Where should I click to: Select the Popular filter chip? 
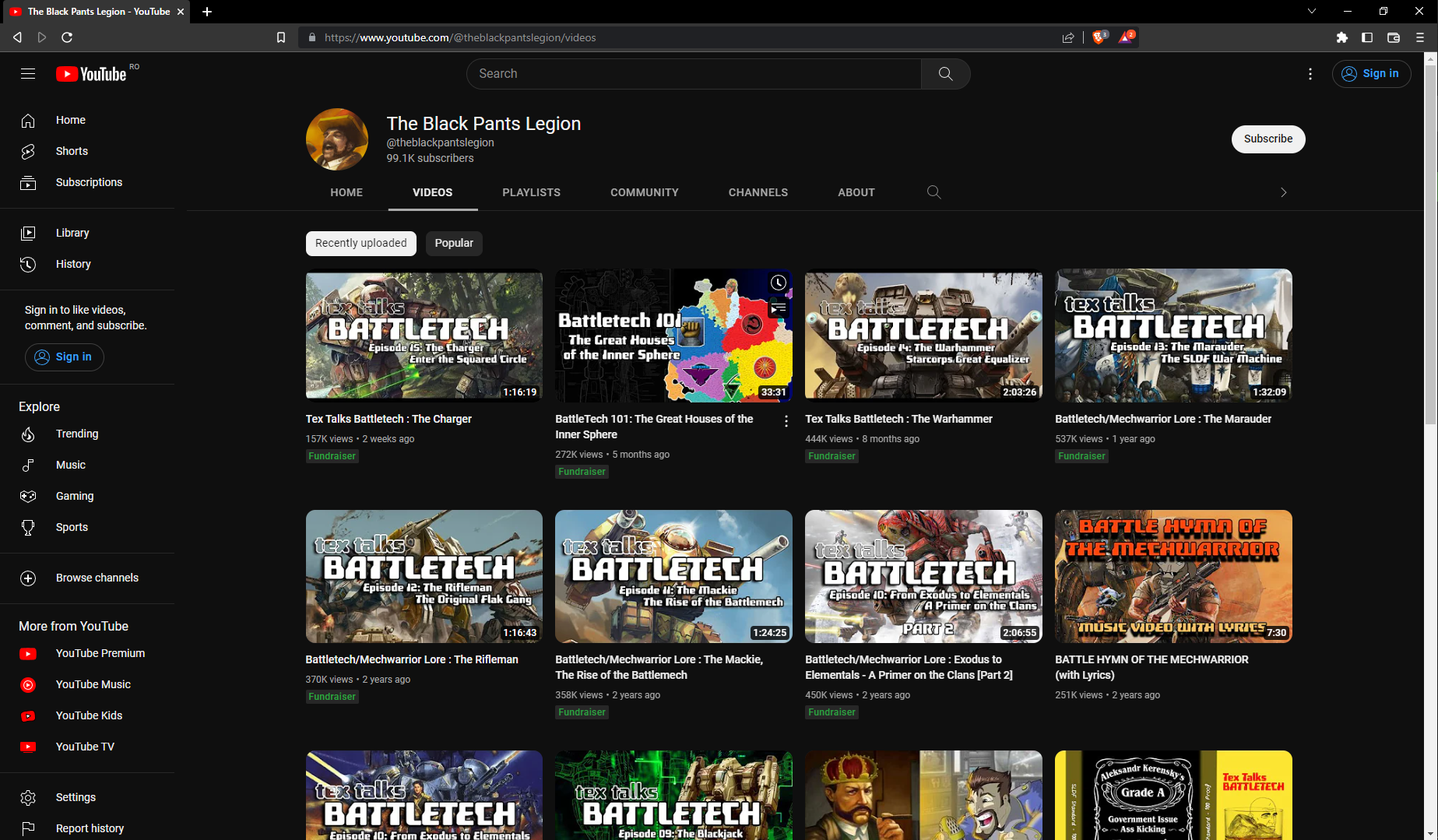[454, 243]
